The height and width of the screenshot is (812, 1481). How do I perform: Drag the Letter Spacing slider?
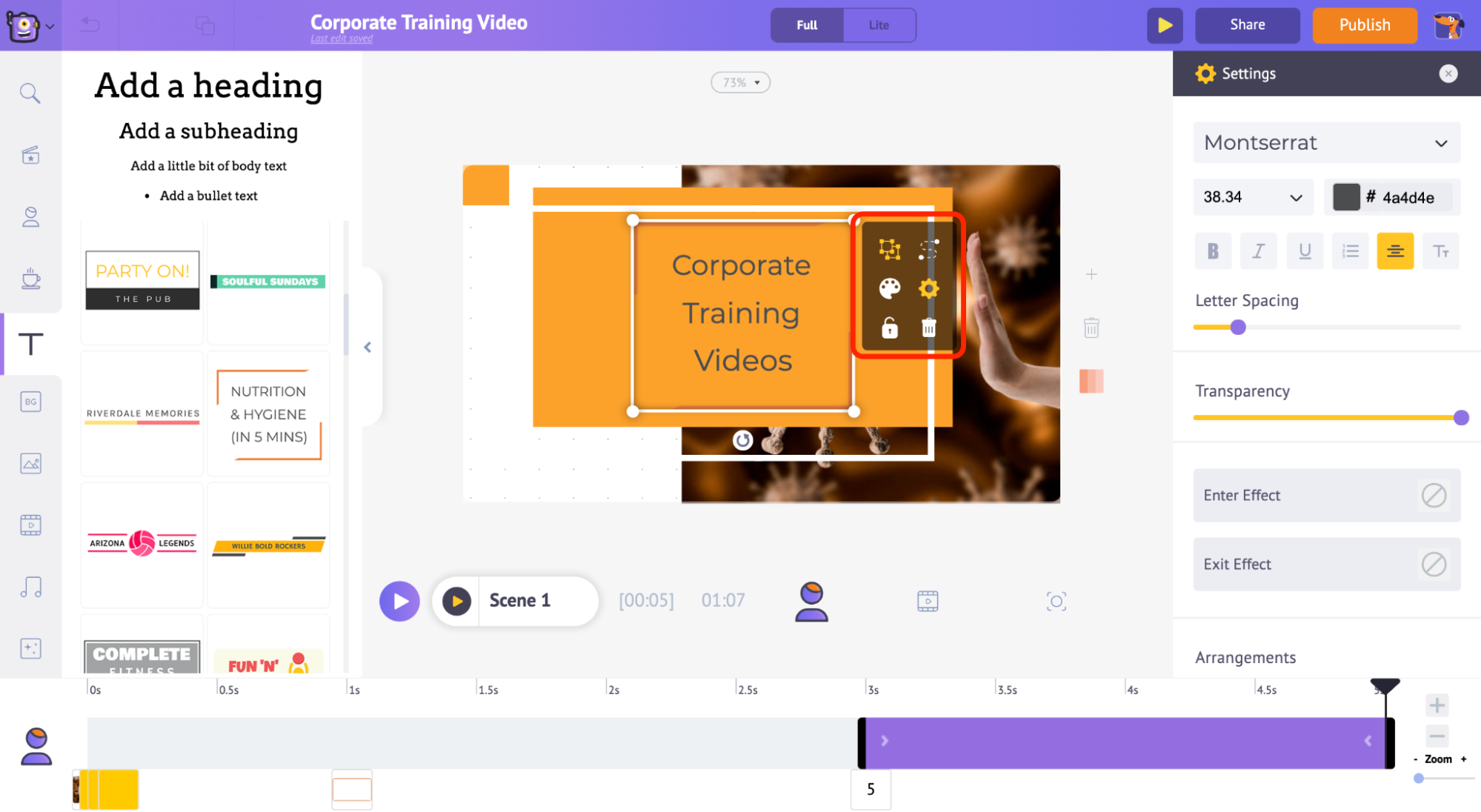[1237, 326]
